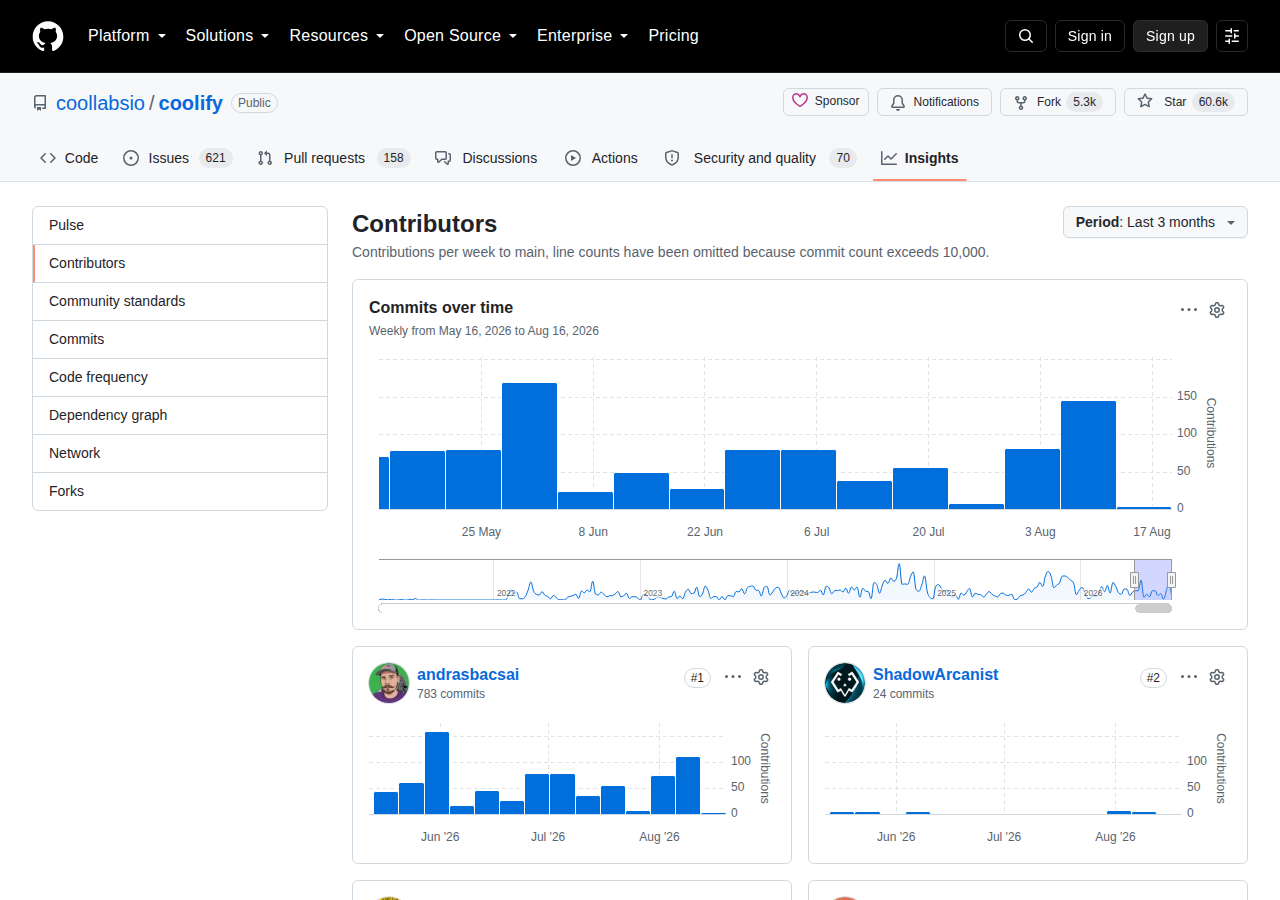
Task: Open the Period: Last 3 months dropdown
Action: tap(1155, 222)
